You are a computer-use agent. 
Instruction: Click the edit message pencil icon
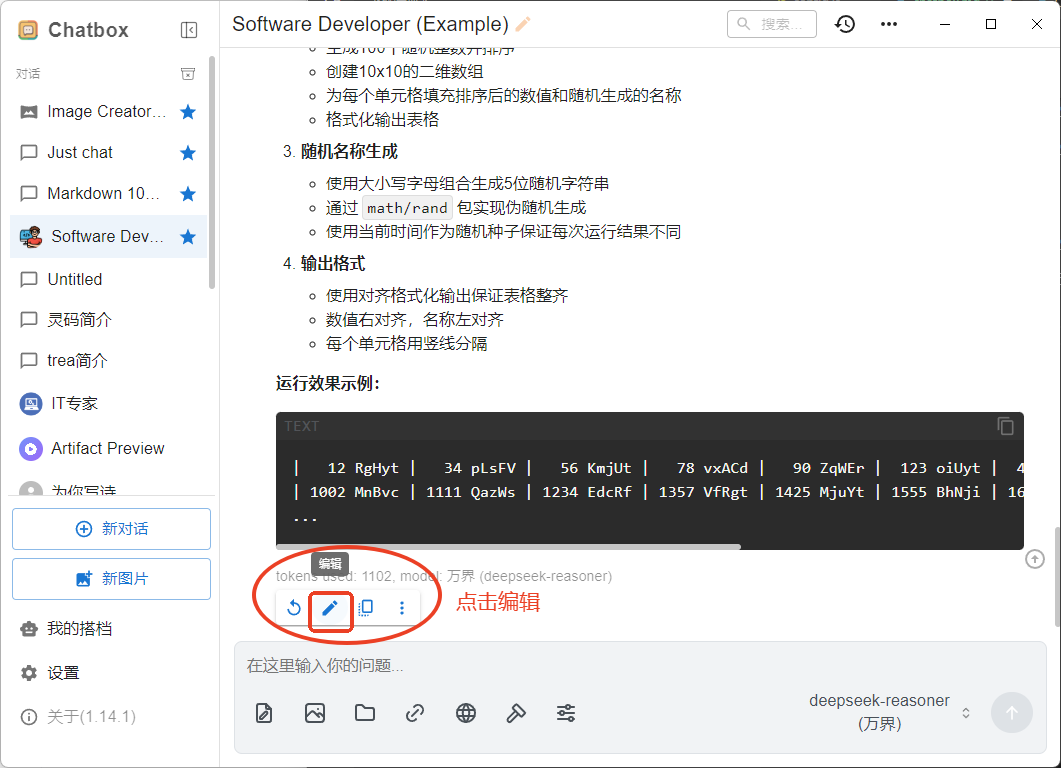click(x=330, y=608)
